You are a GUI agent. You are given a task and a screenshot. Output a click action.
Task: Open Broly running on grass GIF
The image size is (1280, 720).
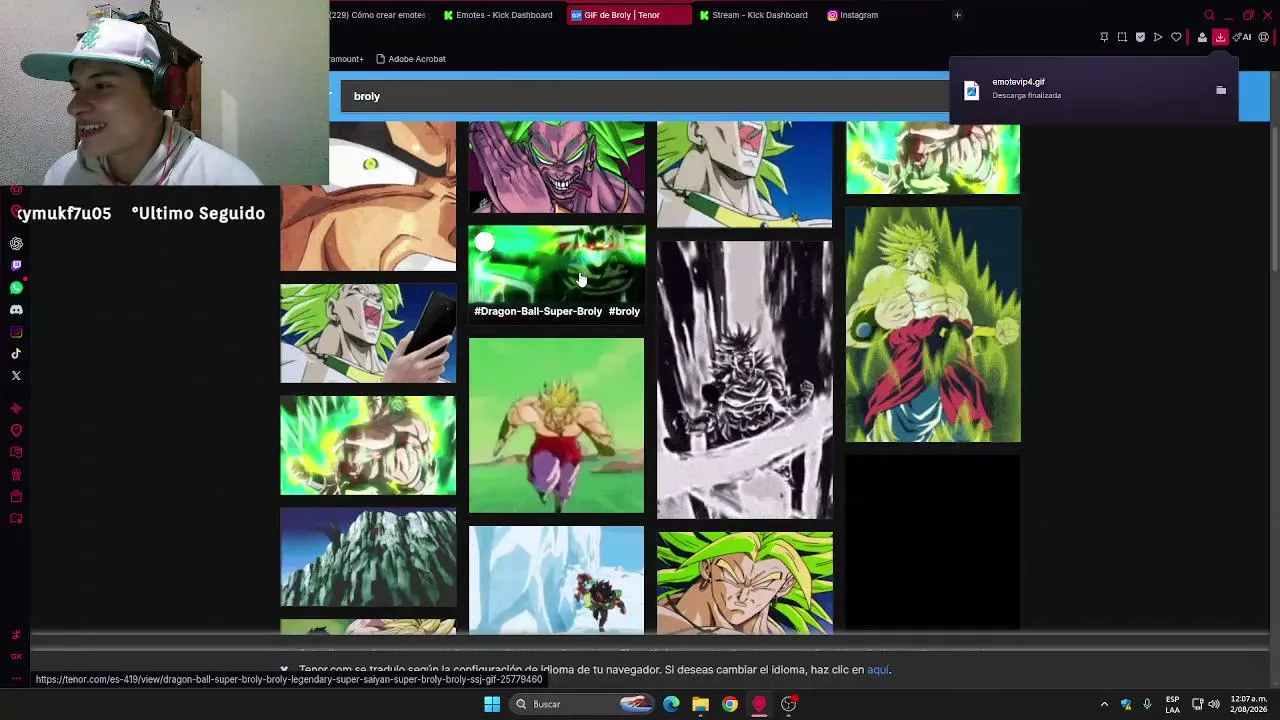556,426
